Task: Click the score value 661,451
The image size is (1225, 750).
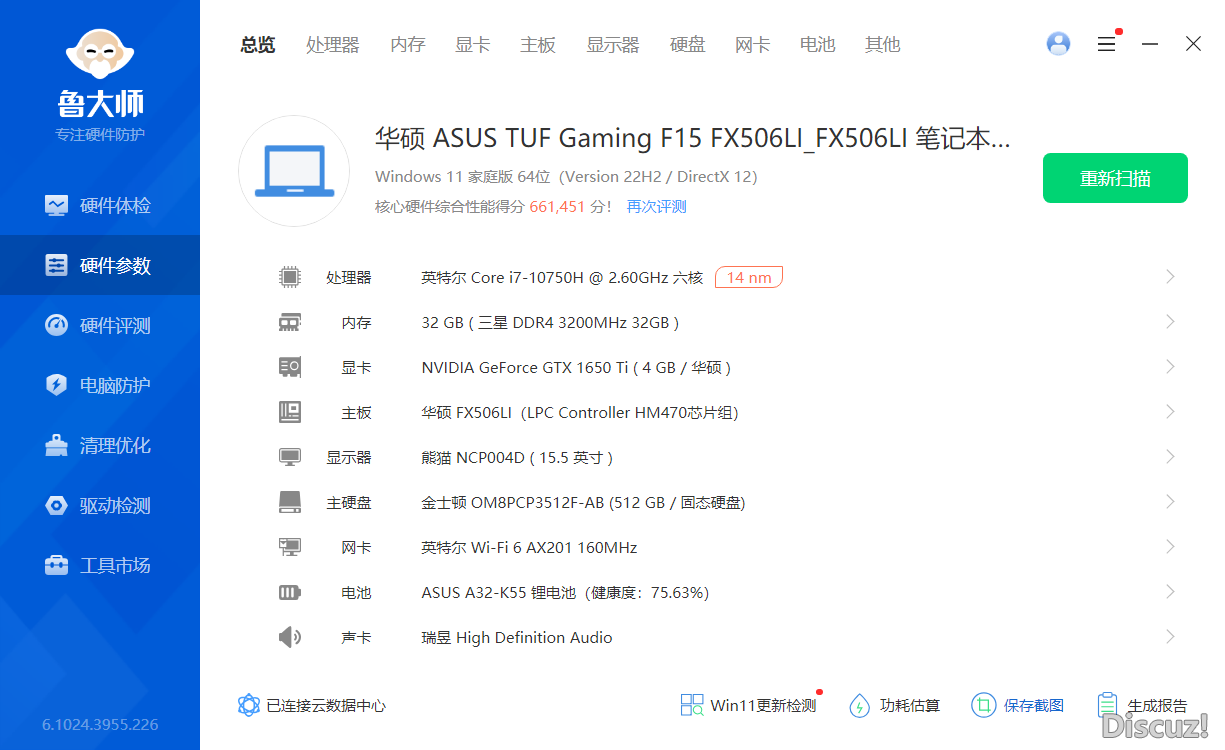Action: tap(557, 207)
